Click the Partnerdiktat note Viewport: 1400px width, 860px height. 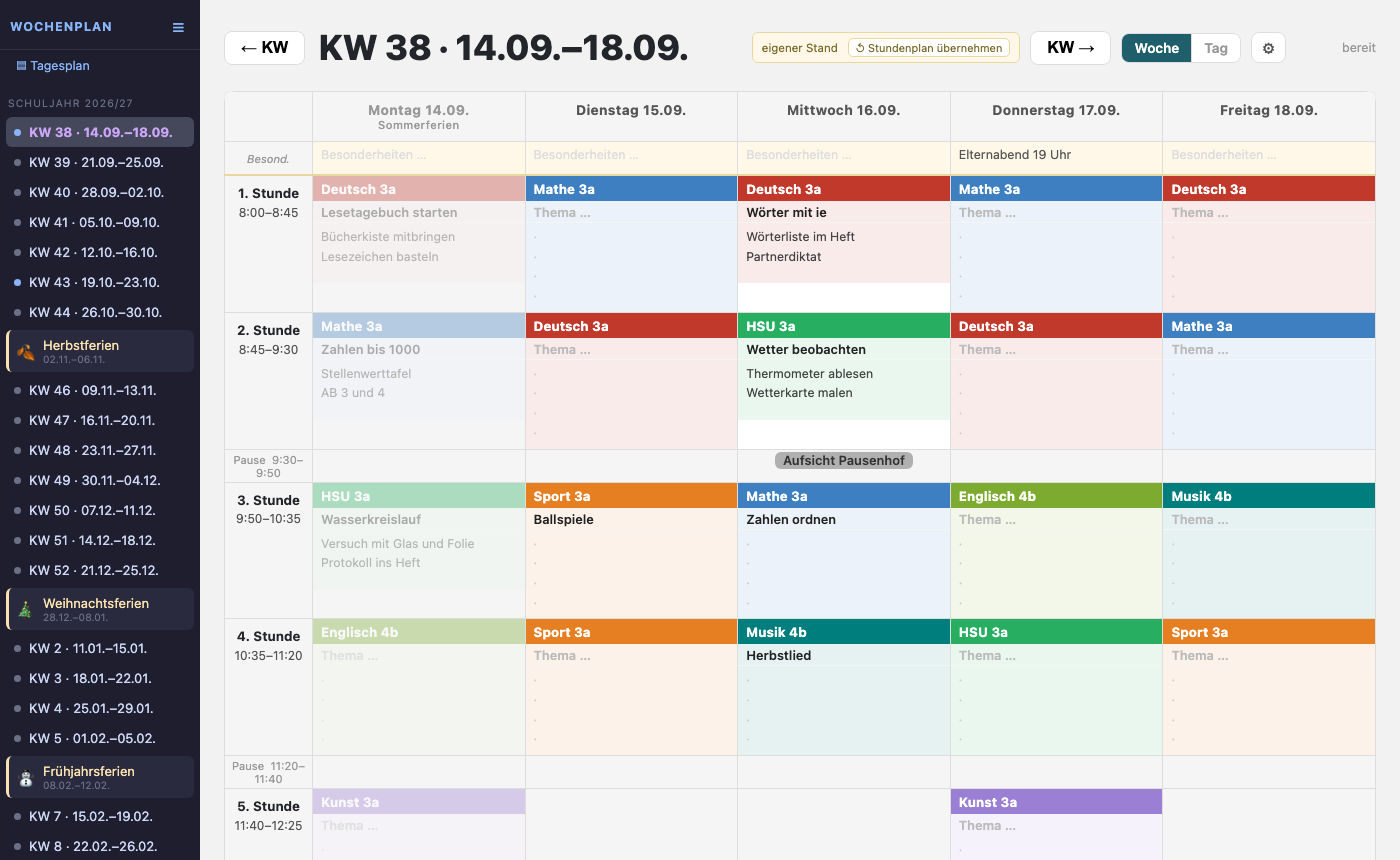point(784,257)
